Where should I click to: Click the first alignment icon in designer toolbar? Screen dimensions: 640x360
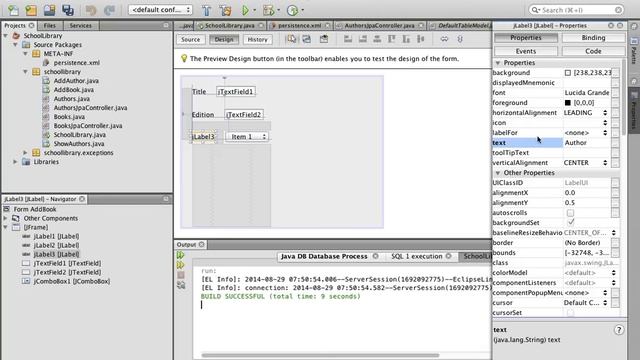(348, 39)
